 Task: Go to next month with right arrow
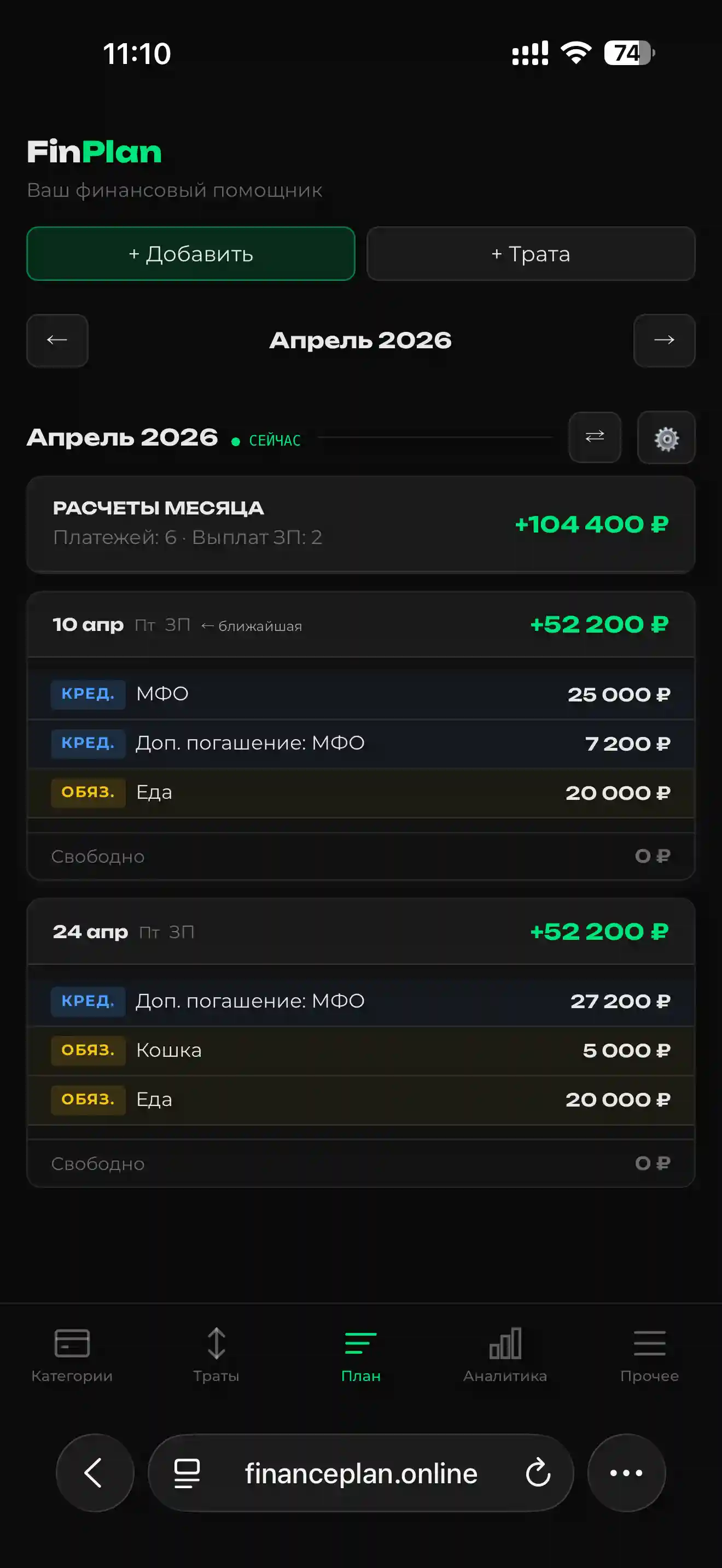[x=663, y=340]
